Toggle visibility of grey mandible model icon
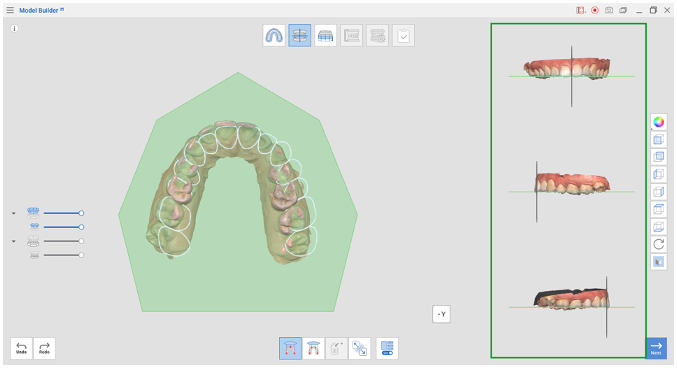677x368 pixels. [x=33, y=241]
